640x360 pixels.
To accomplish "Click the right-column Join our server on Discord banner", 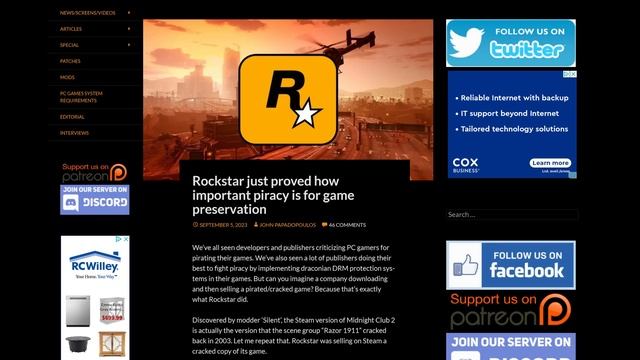I will pos(511,347).
